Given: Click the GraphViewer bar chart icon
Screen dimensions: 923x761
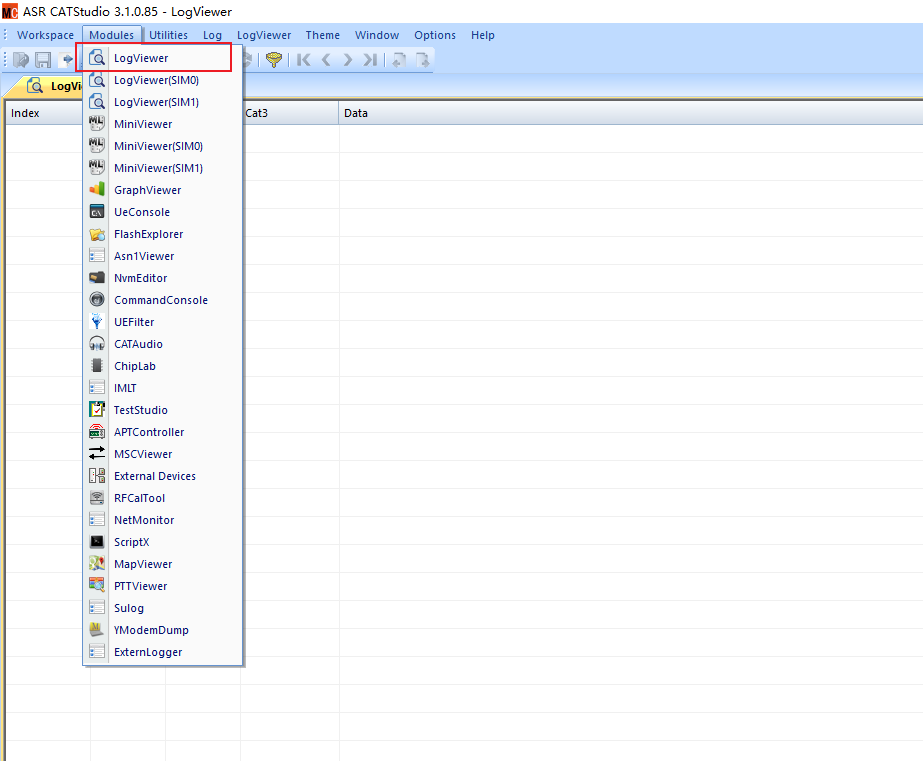Looking at the screenshot, I should [x=97, y=190].
